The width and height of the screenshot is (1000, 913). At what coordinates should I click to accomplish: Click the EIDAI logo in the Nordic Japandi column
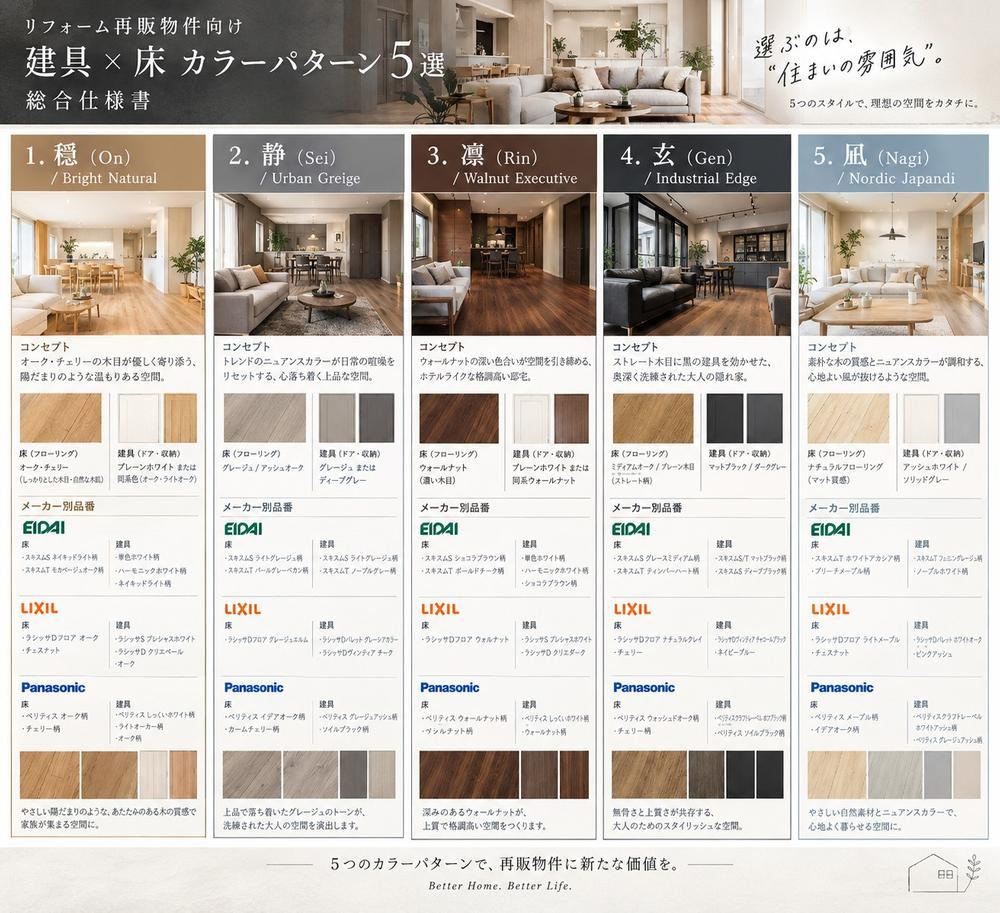830,529
